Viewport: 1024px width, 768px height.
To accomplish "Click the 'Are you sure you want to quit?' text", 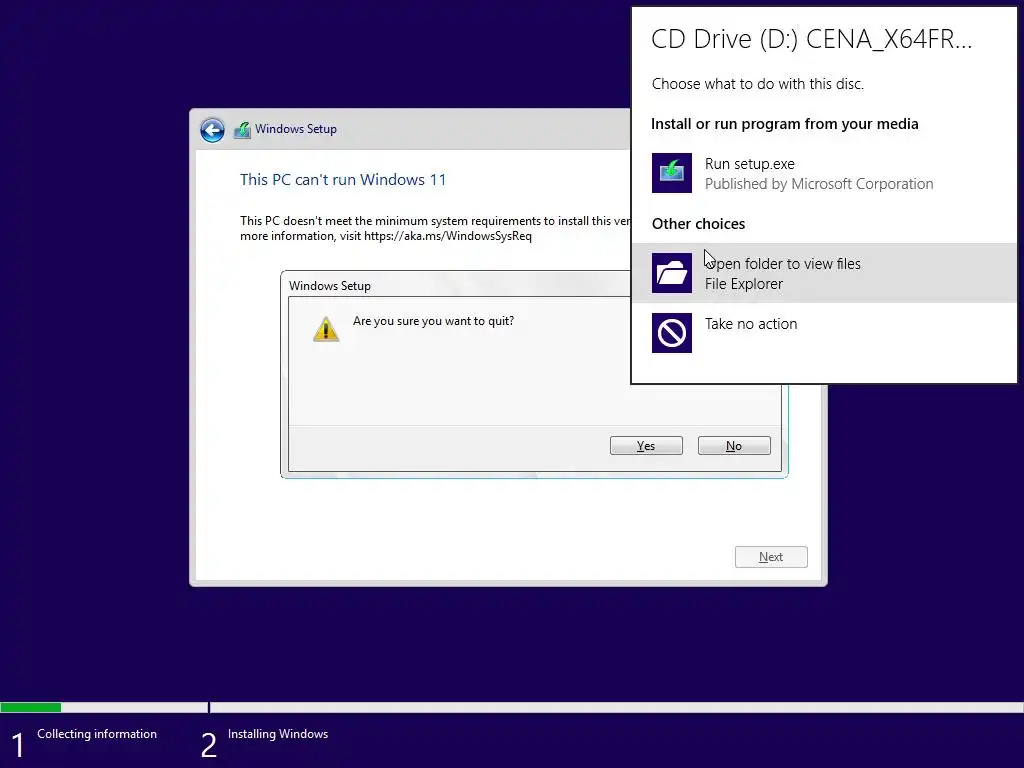I will click(x=433, y=321).
